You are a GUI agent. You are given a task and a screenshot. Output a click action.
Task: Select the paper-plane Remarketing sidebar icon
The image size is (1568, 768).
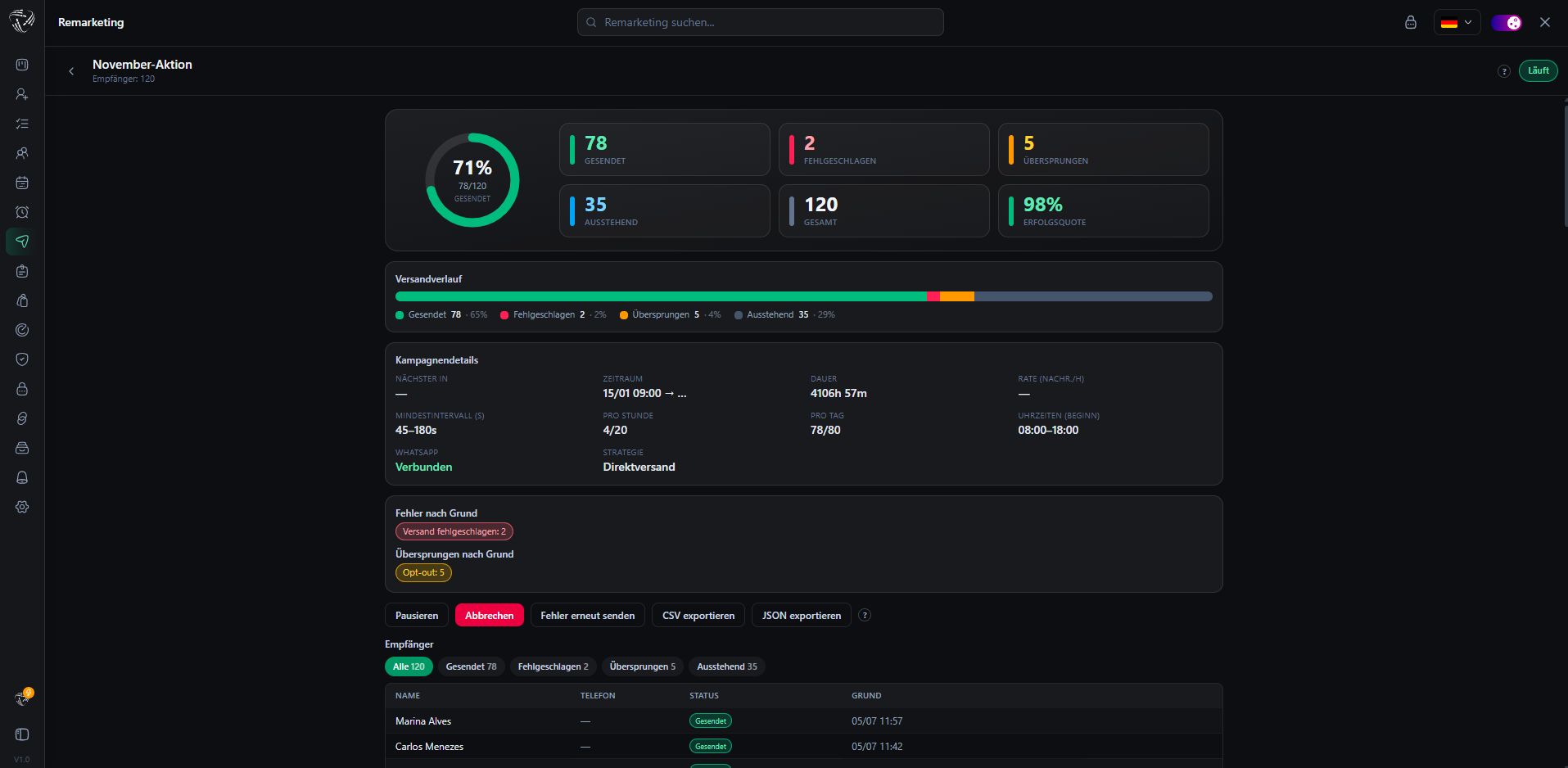coord(22,242)
